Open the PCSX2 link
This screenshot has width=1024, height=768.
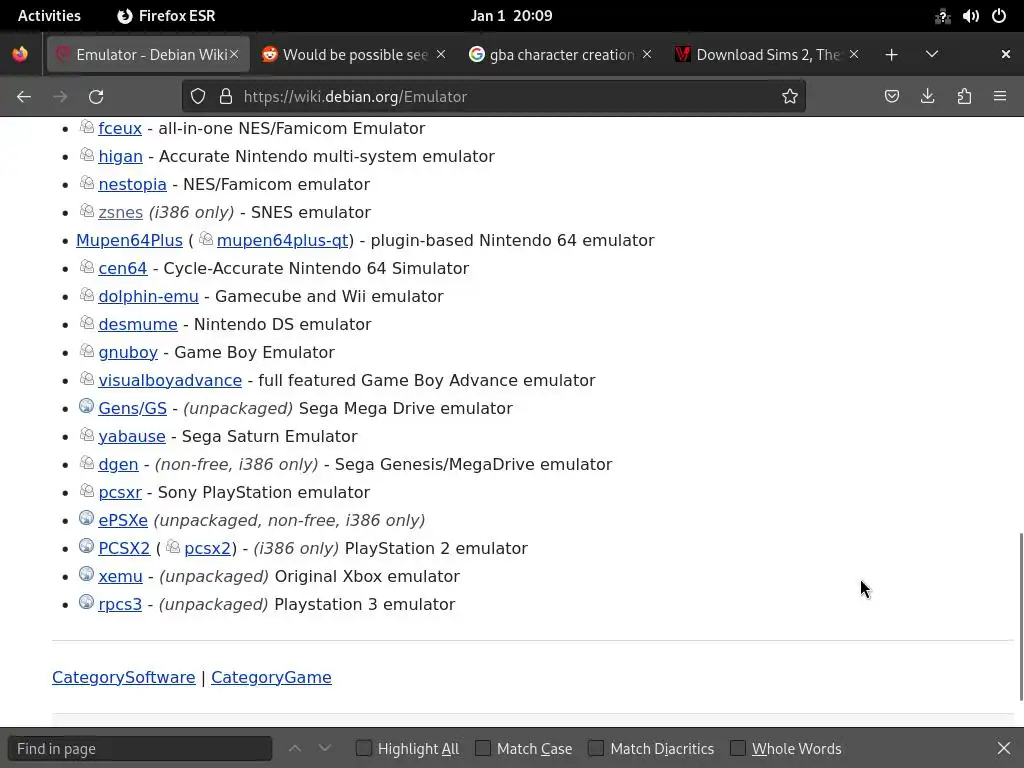click(x=124, y=549)
